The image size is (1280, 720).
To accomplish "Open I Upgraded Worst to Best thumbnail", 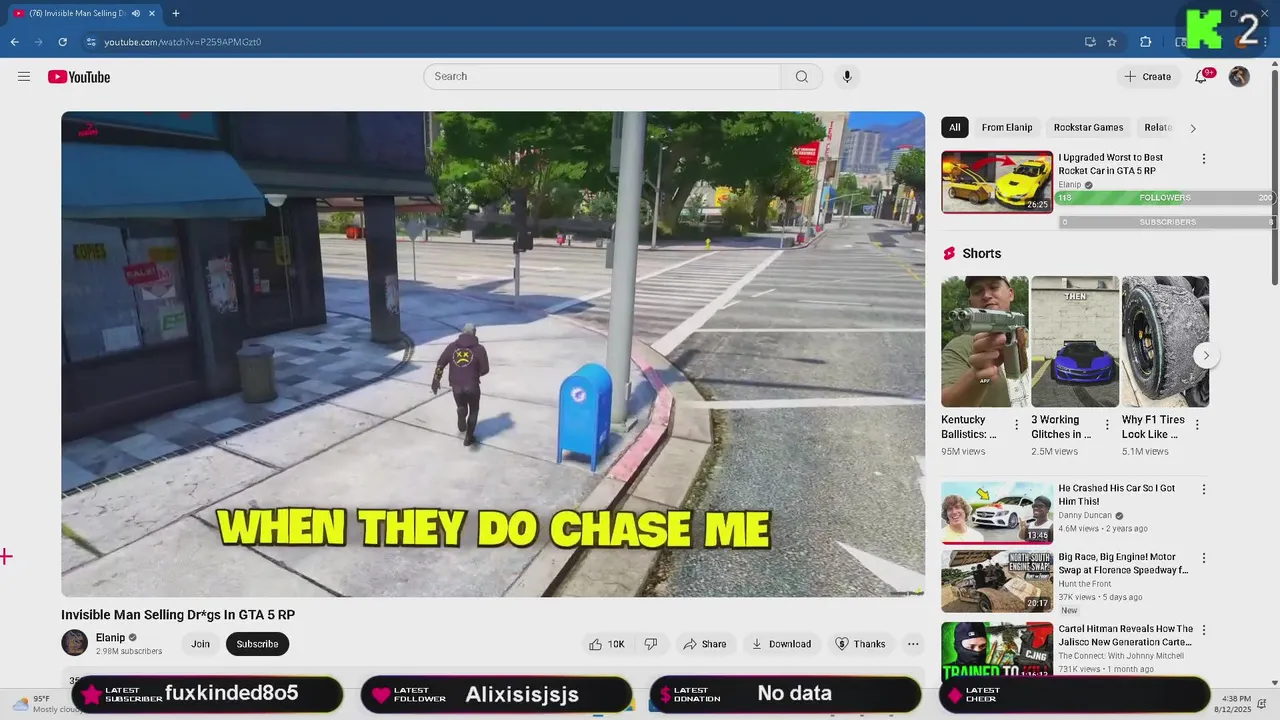I will tap(997, 182).
